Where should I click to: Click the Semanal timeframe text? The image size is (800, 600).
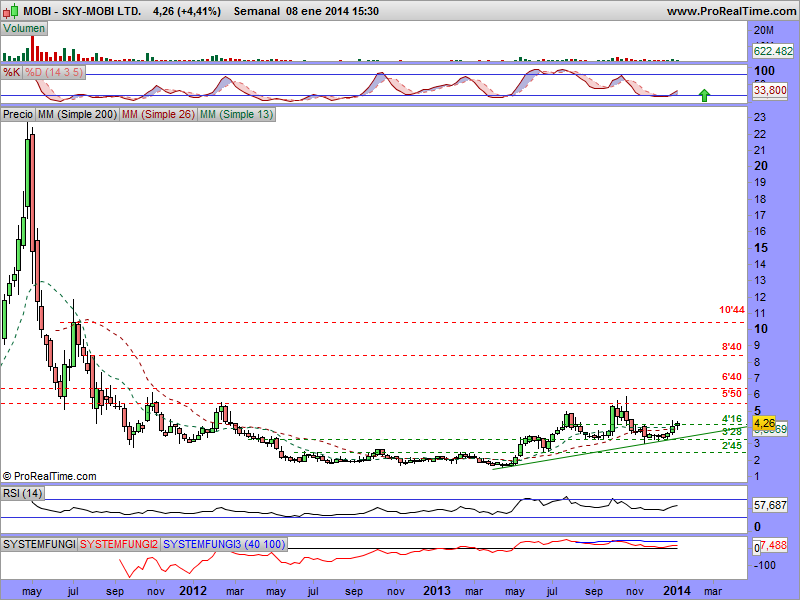(257, 11)
